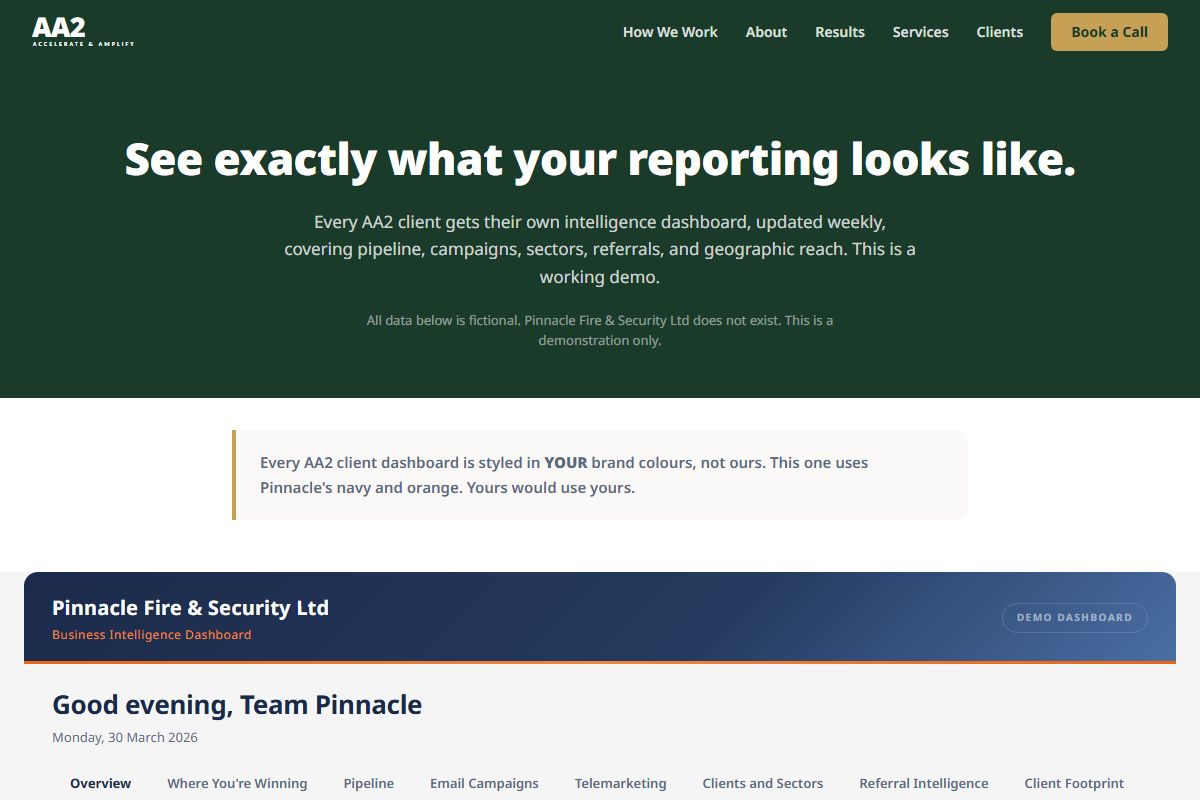The height and width of the screenshot is (800, 1200).
Task: Click the Pinnacle Fire & Security Ltd heading
Action: click(x=190, y=607)
